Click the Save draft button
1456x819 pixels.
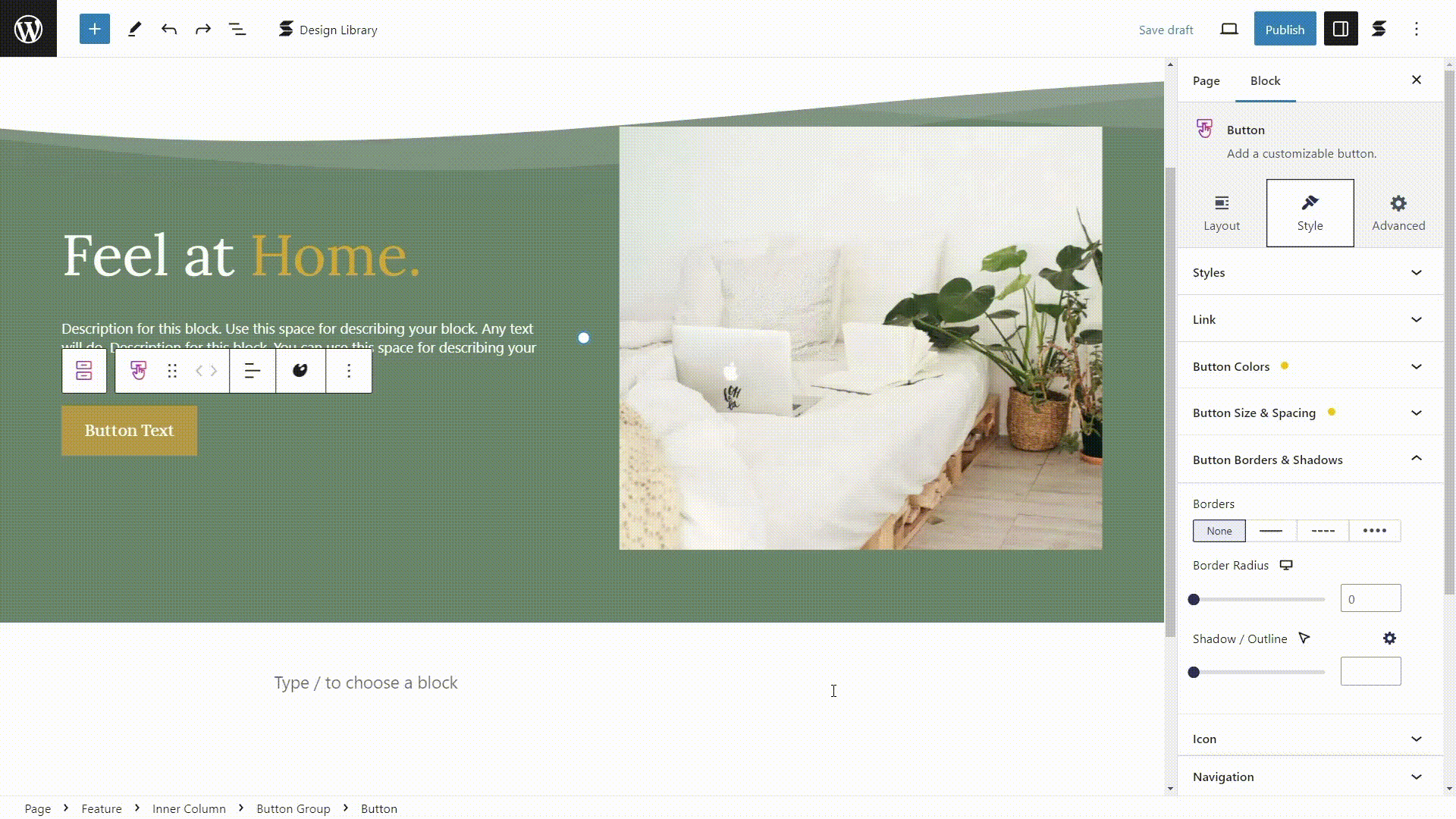[x=1166, y=29]
